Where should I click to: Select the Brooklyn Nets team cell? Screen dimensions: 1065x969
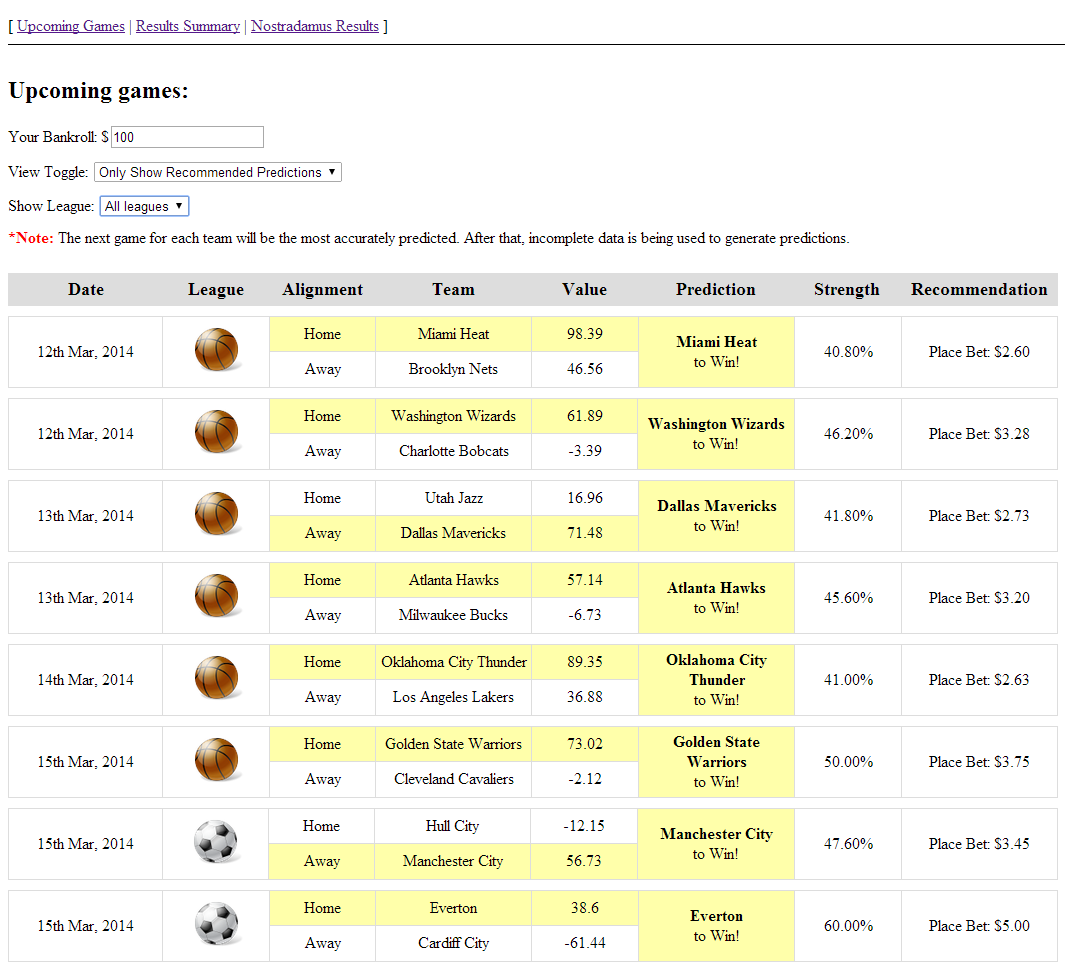click(454, 369)
